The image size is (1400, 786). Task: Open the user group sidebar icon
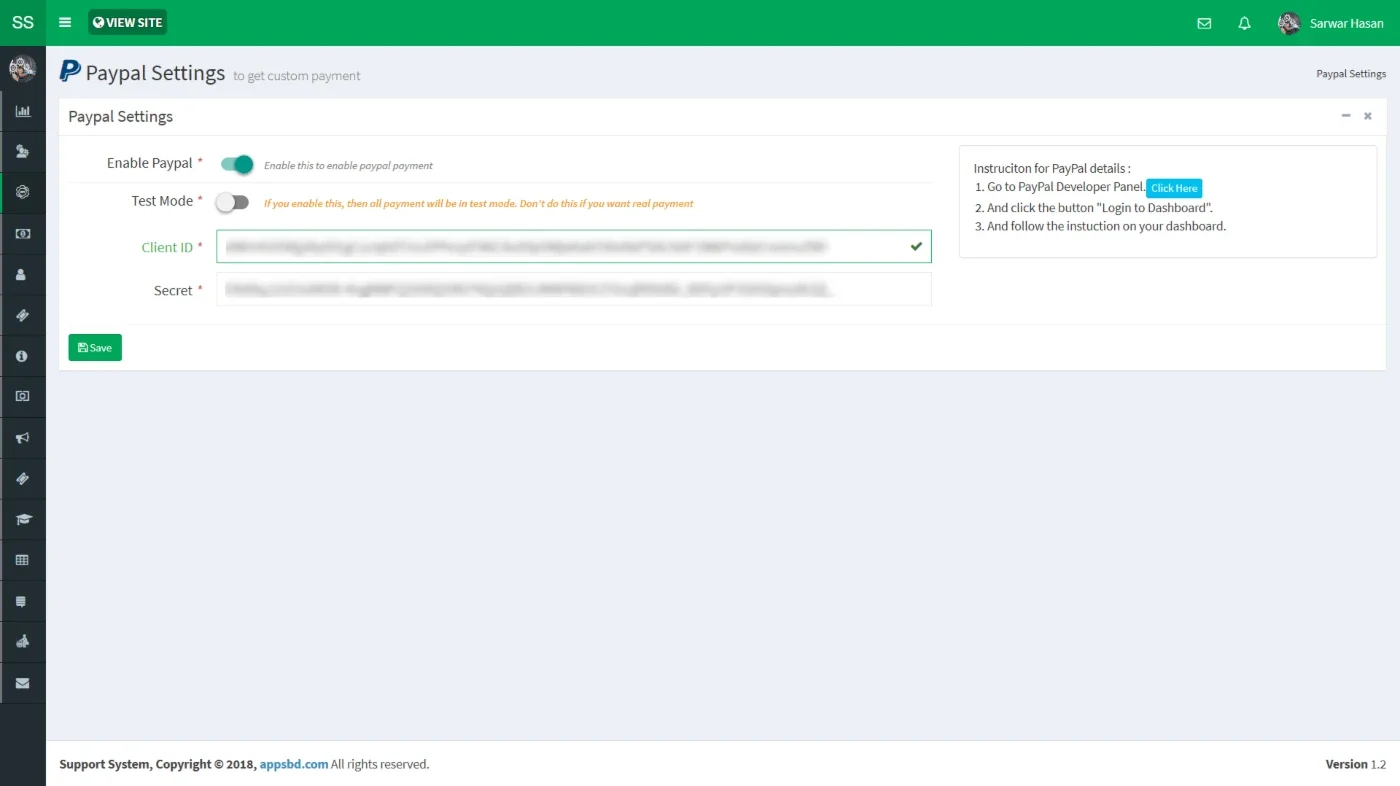click(22, 152)
